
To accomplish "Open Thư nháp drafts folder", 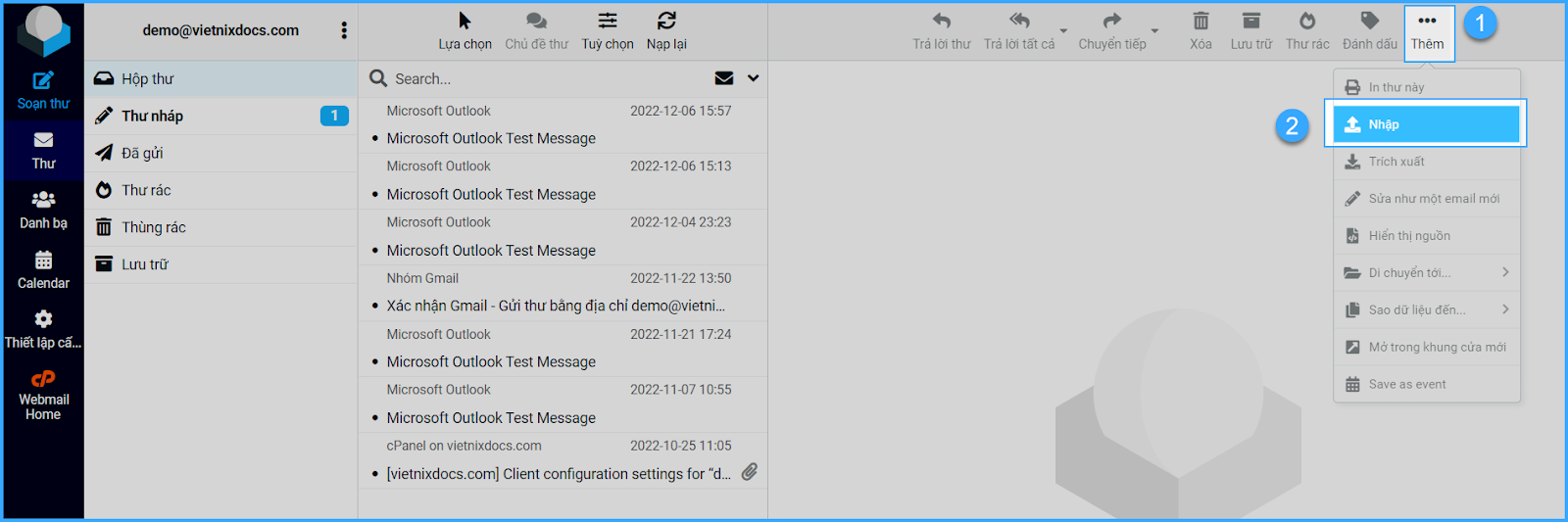I will coord(220,116).
